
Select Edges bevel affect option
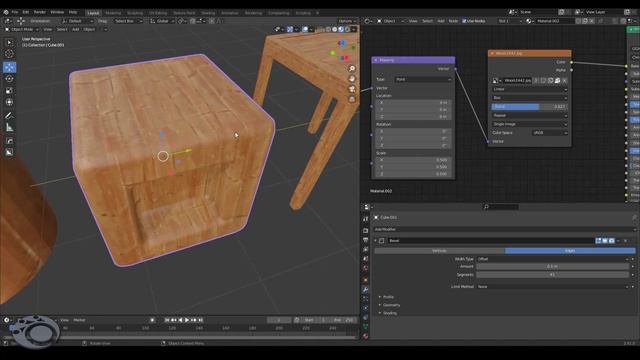pyautogui.click(x=570, y=251)
